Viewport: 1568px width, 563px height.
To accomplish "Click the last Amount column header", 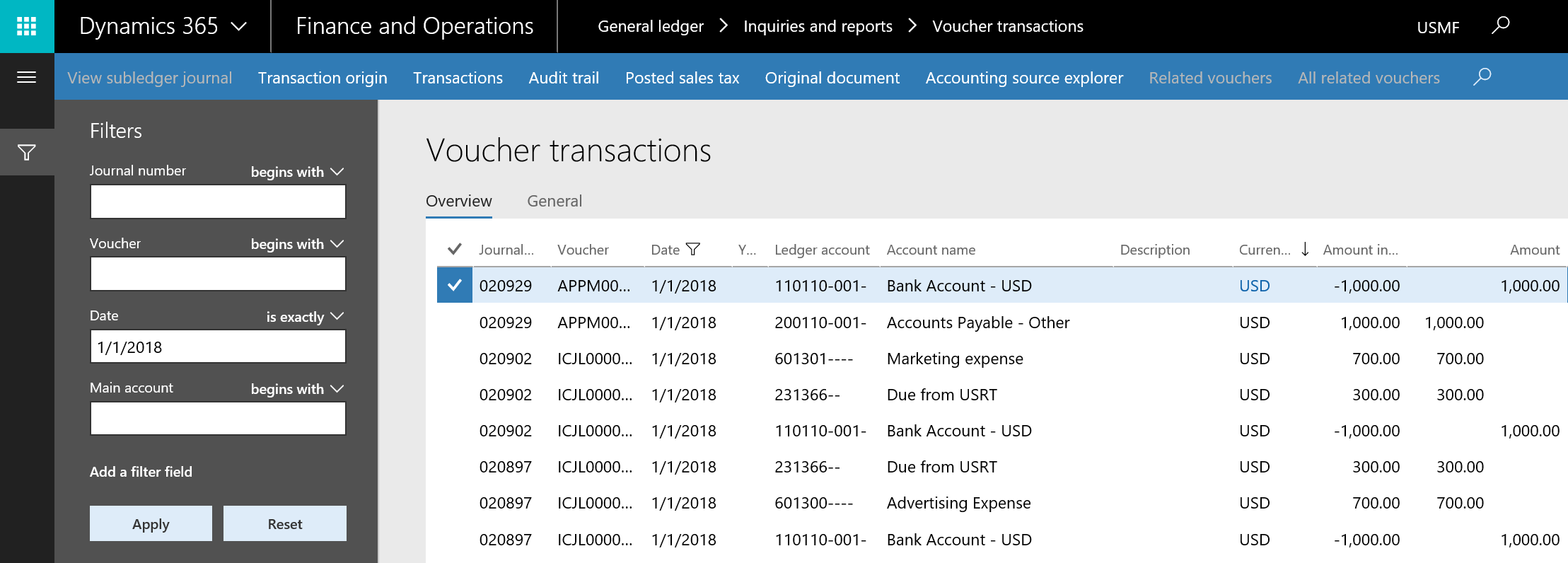I will 1535,249.
